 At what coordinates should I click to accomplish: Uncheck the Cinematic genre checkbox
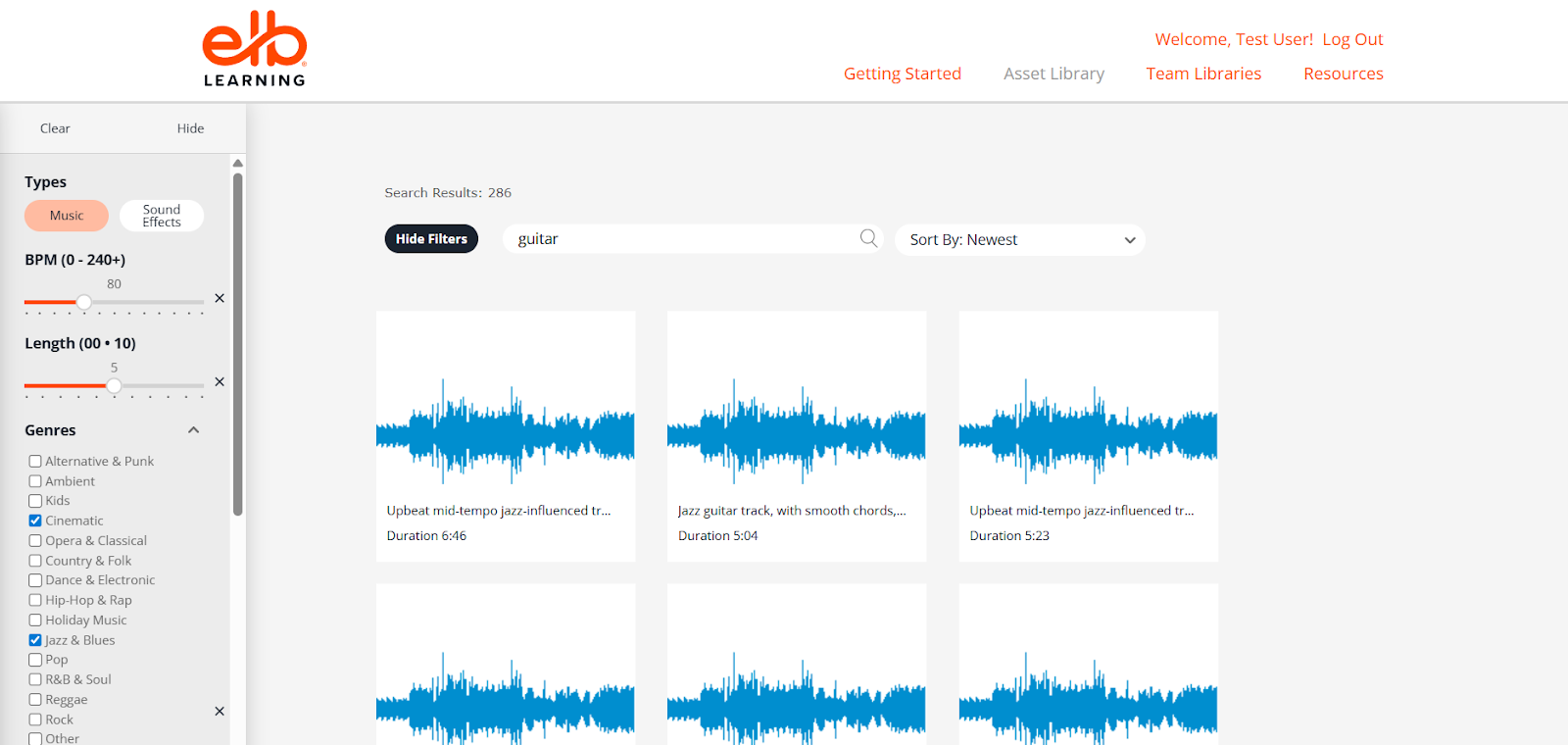[x=35, y=521]
